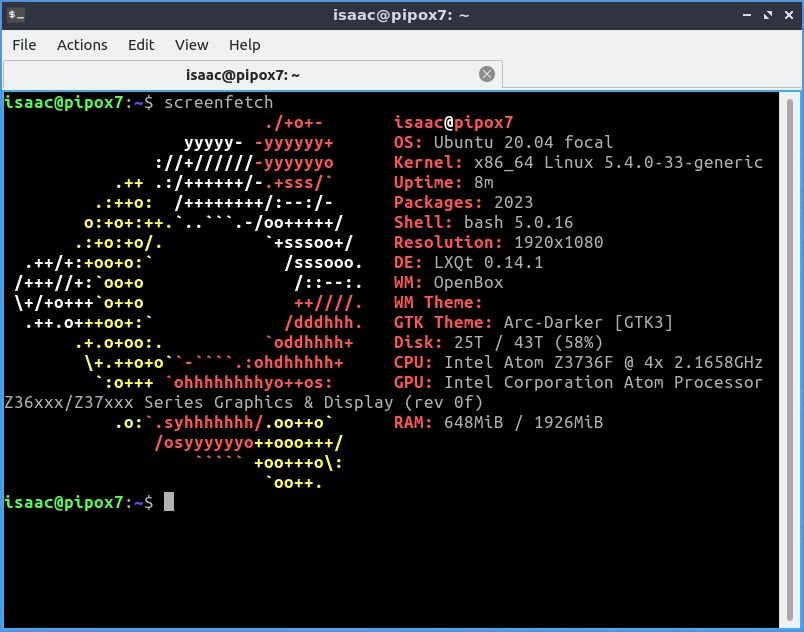Click the terminal vertical scrollbar

pos(790,359)
